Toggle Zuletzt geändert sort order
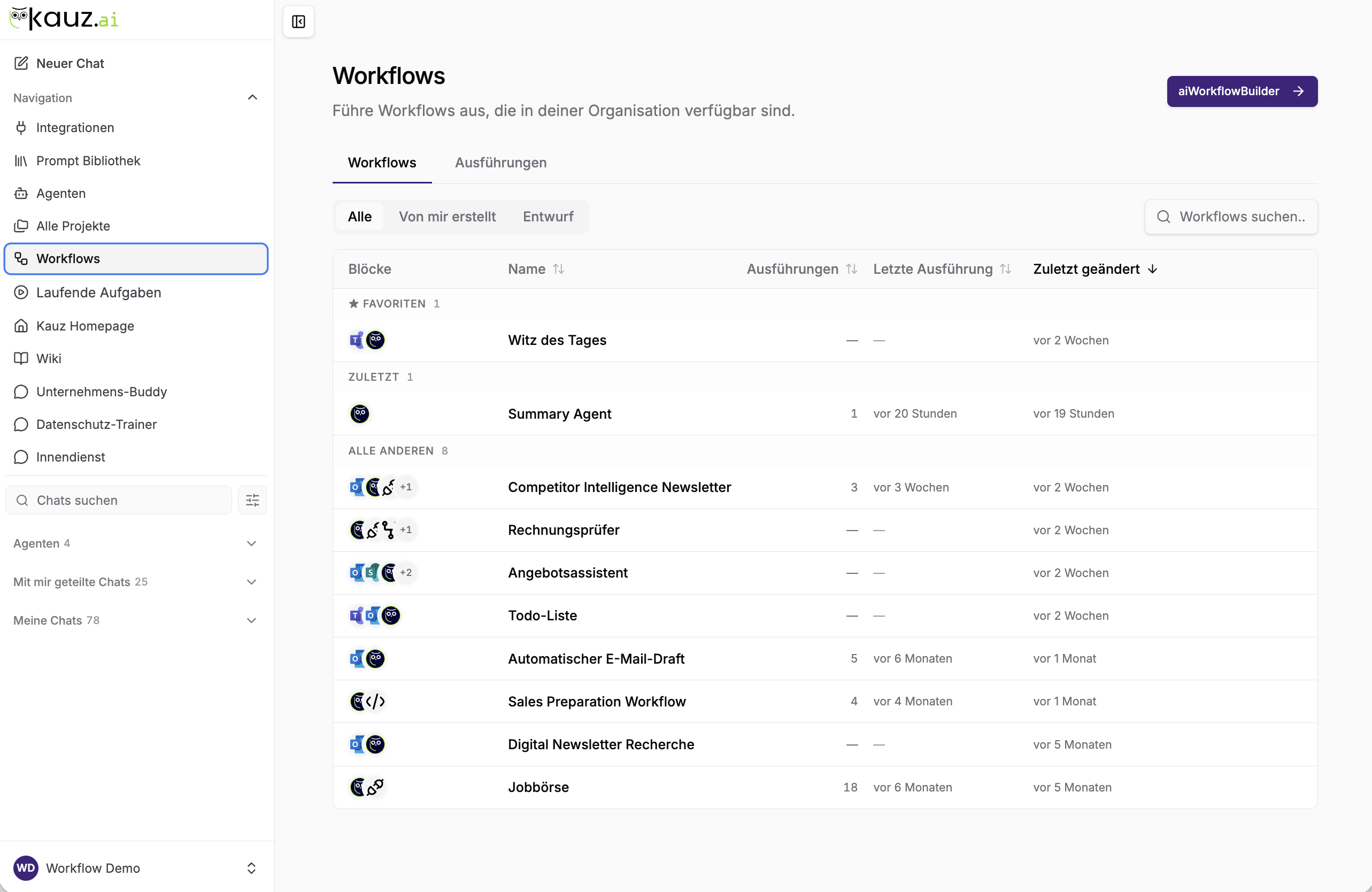This screenshot has height=892, width=1372. [x=1095, y=268]
